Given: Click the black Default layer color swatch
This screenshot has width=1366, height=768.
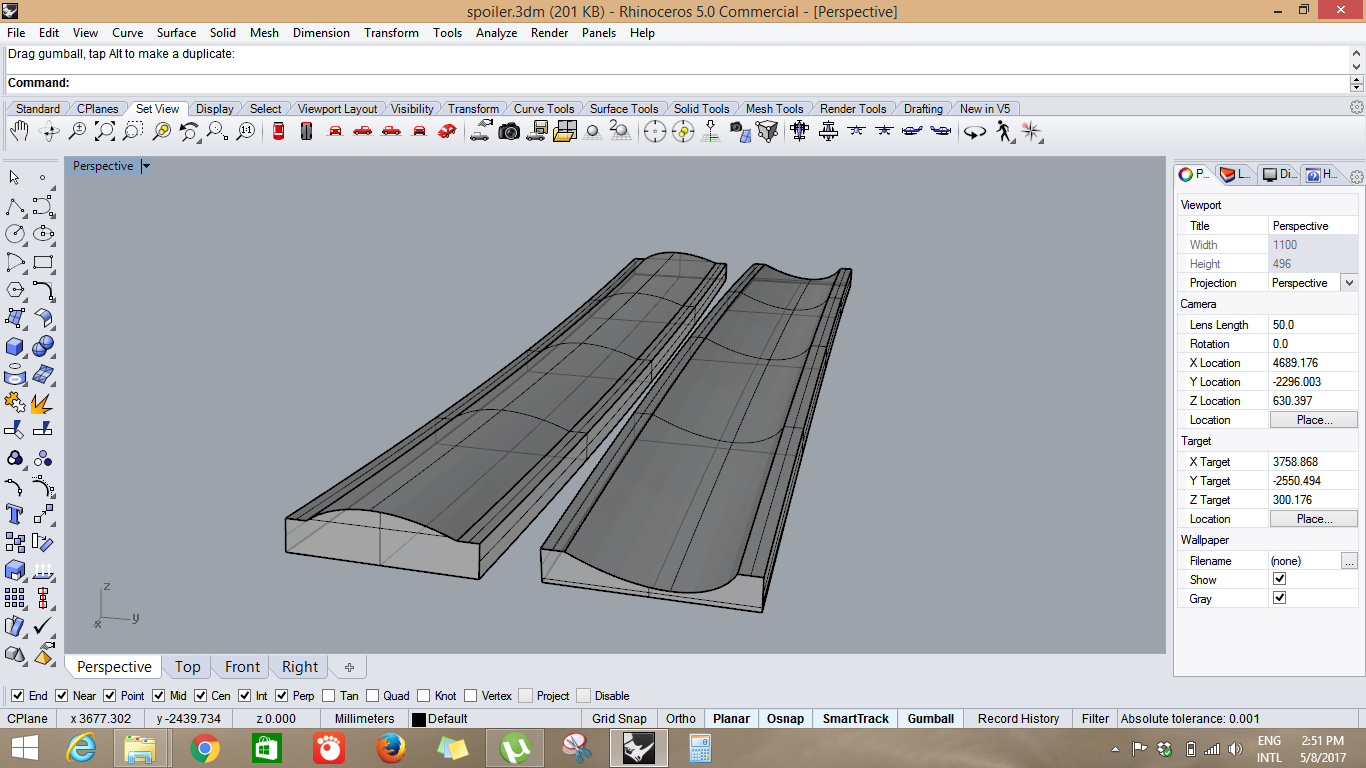Looking at the screenshot, I should pyautogui.click(x=419, y=719).
